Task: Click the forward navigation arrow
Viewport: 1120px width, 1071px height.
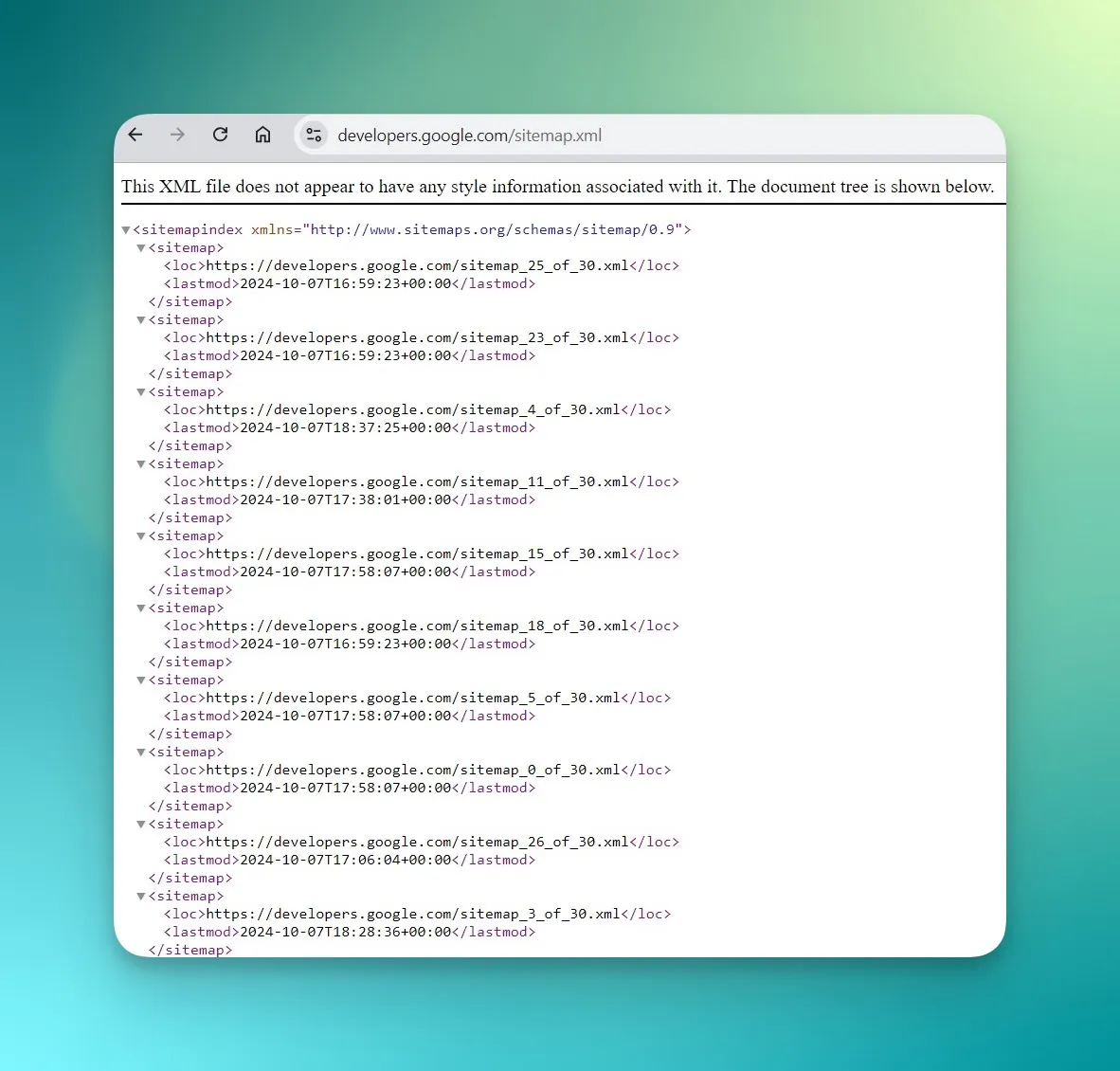Action: pos(177,135)
